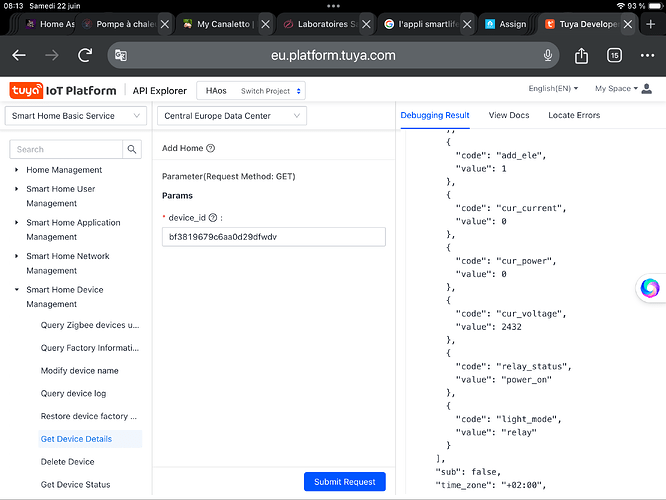The height and width of the screenshot is (500, 666).
Task: Go back with the browser back arrow
Action: (x=19, y=55)
